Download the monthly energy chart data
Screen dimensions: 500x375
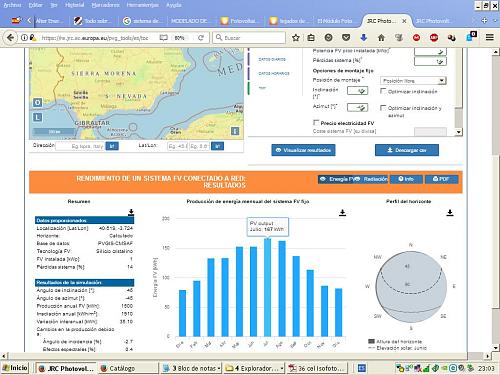(342, 213)
